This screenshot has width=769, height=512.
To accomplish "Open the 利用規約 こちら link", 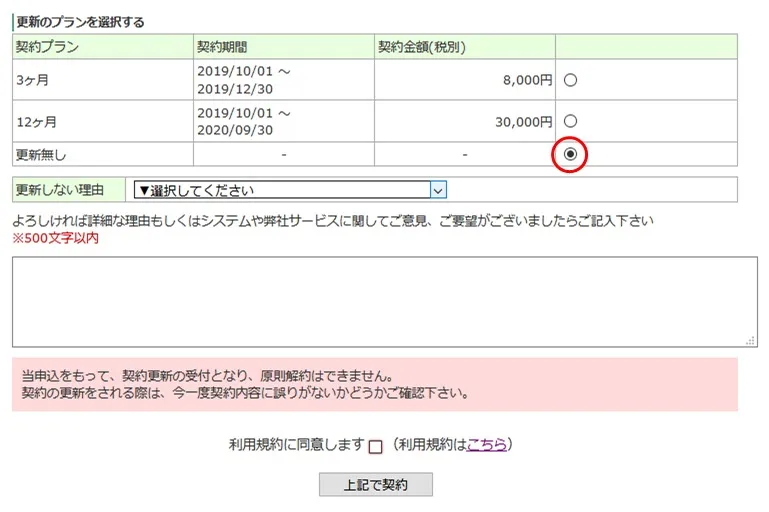I will (486, 445).
